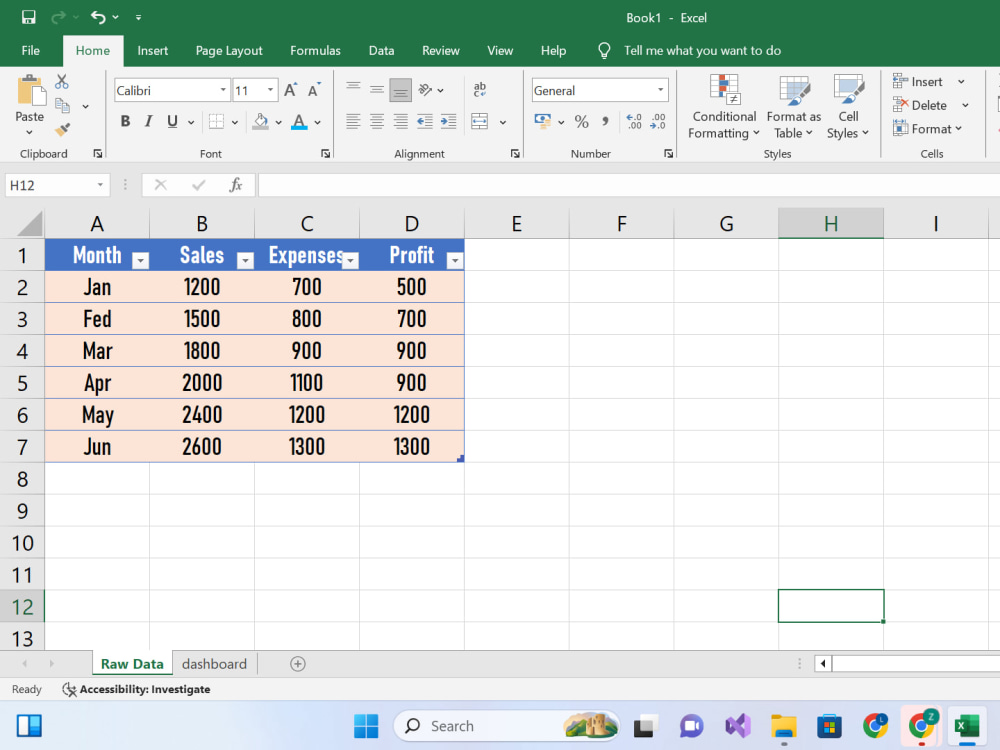Viewport: 1000px width, 750px height.
Task: Open the Number format dialog launcher
Action: (x=668, y=154)
